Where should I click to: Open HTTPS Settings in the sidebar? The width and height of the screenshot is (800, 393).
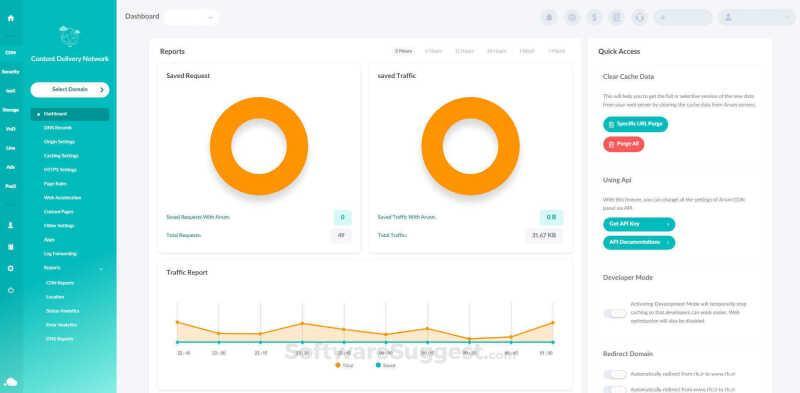click(60, 170)
